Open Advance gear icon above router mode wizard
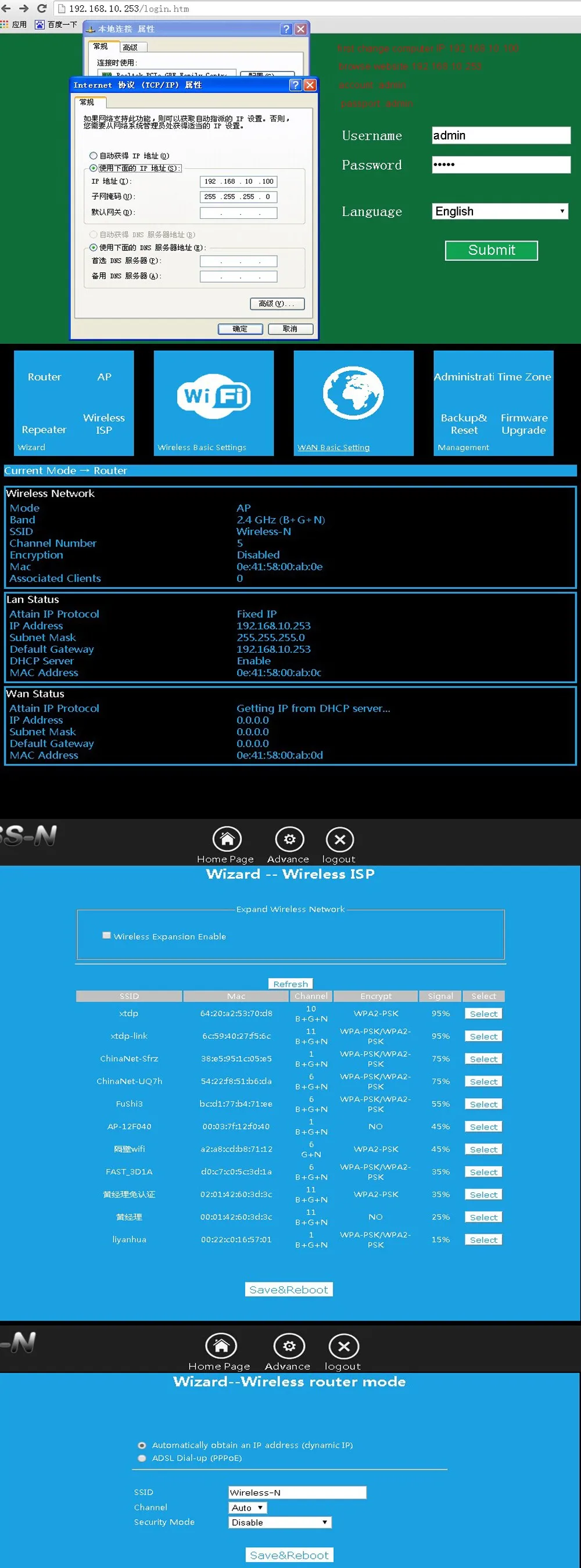This screenshot has width=581, height=1568. pos(289,1346)
